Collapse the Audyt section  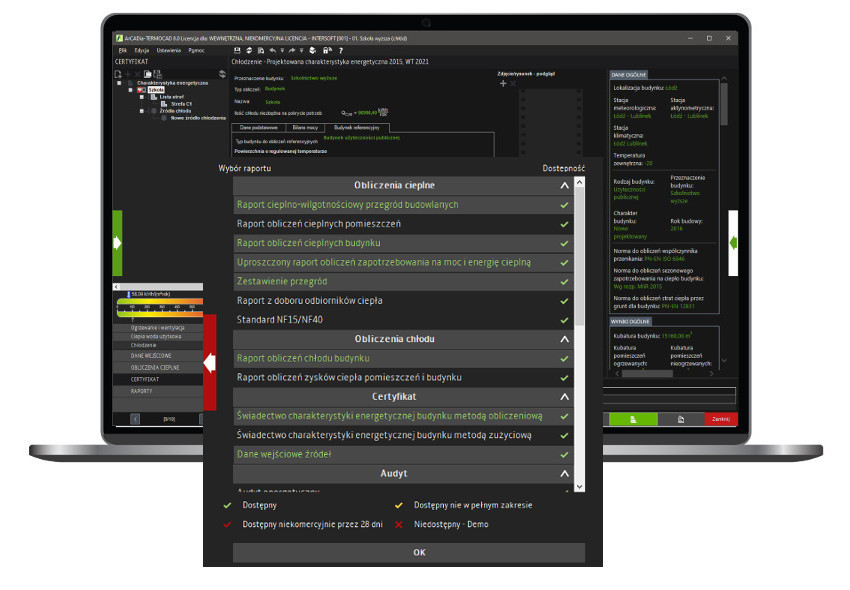(x=564, y=473)
